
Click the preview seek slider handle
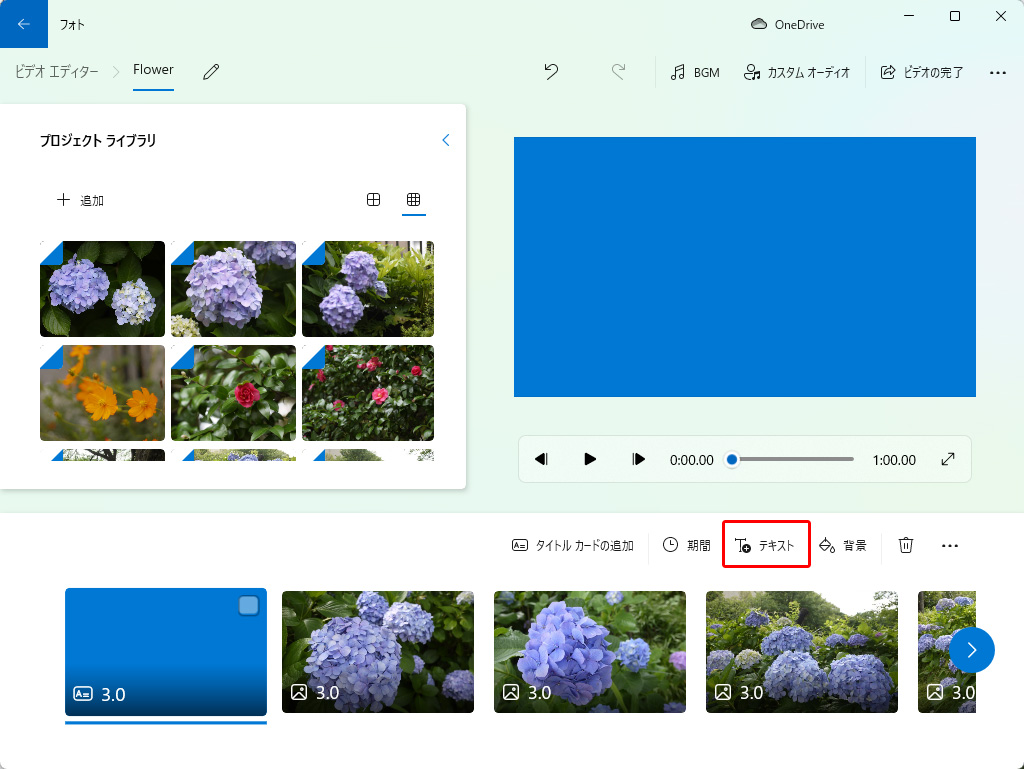(732, 460)
